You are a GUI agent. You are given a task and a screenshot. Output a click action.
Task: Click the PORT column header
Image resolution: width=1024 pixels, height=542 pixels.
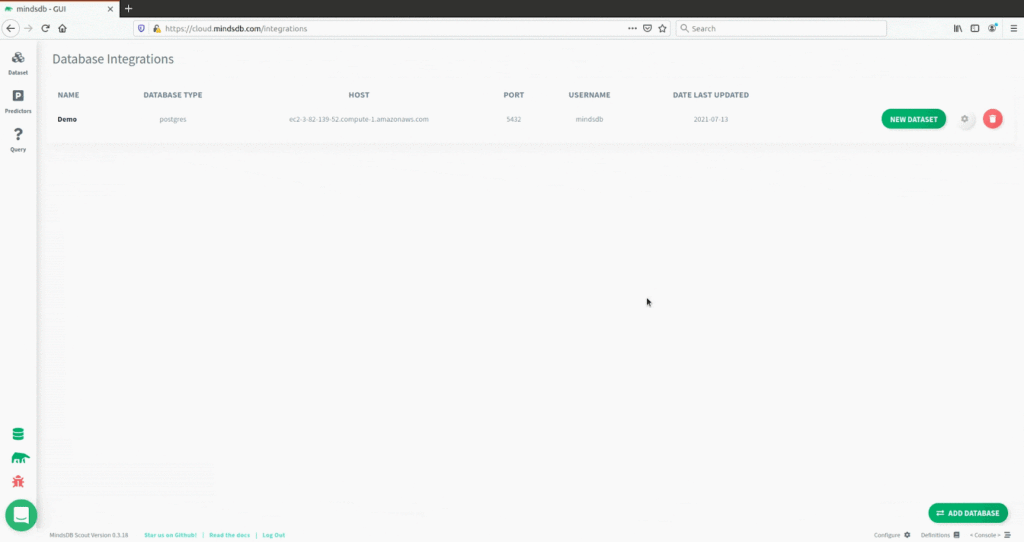513,95
